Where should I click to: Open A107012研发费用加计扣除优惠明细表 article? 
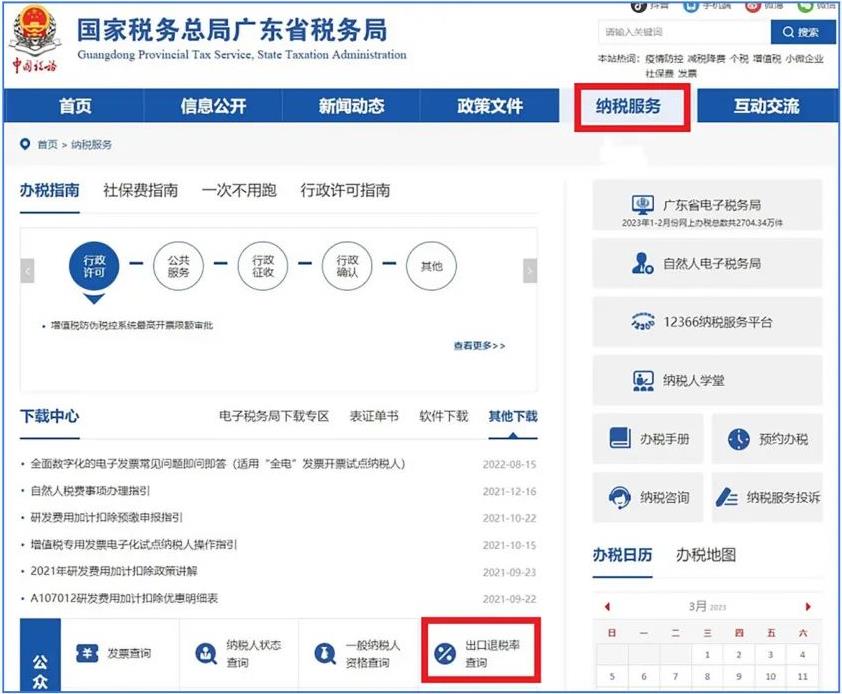coord(124,598)
